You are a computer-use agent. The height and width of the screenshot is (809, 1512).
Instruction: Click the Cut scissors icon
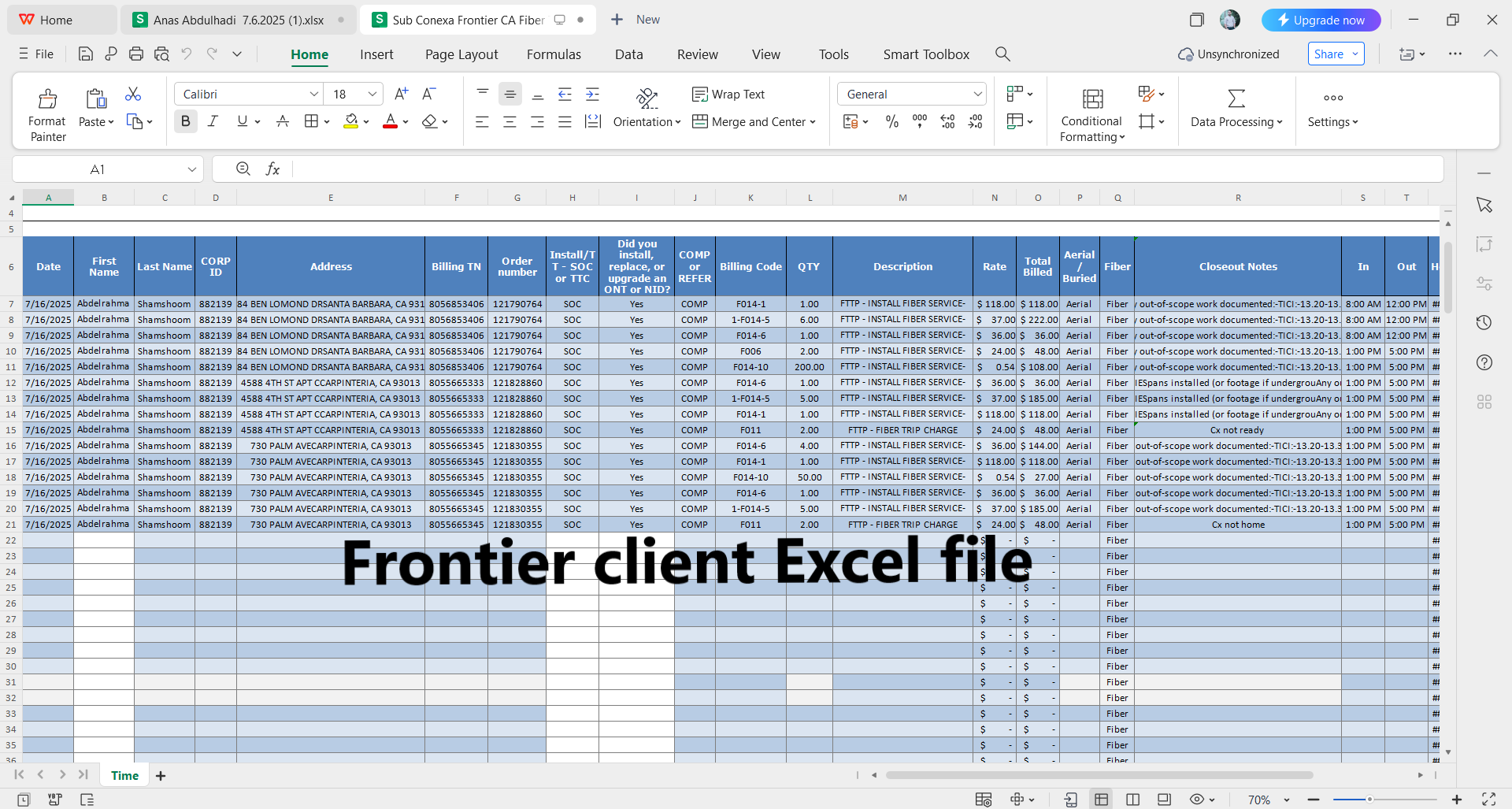click(x=133, y=95)
